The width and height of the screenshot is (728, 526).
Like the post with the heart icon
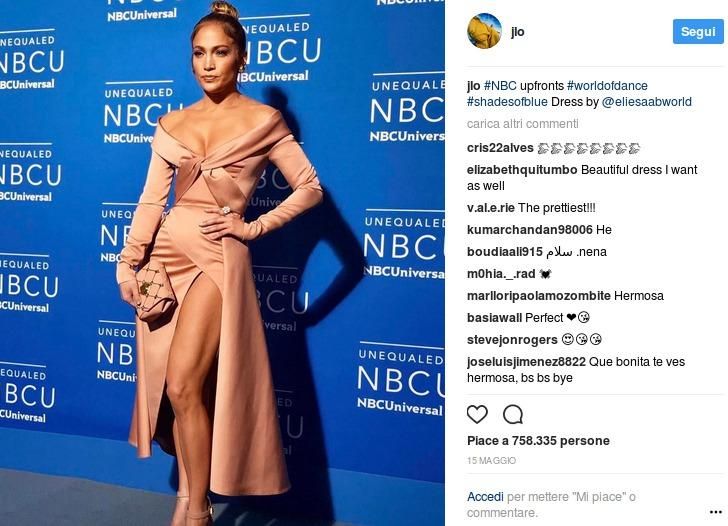point(477,414)
